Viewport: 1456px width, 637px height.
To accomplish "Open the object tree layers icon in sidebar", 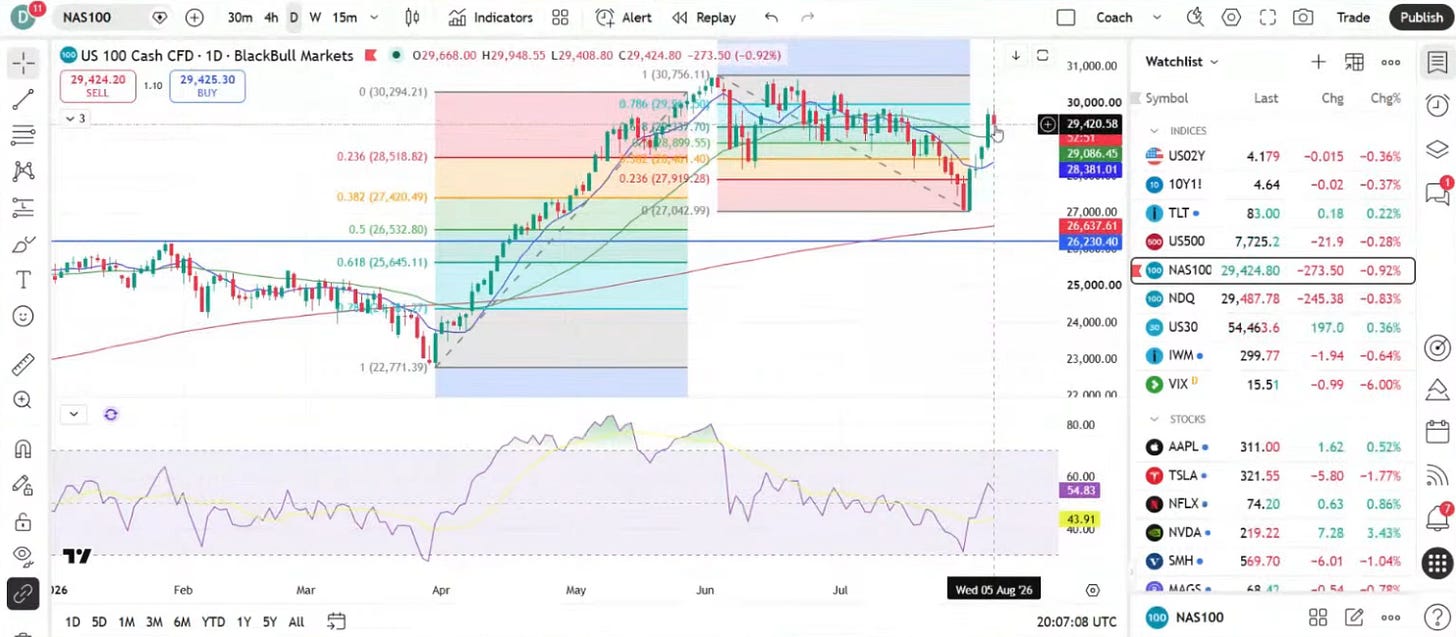I will point(1437,149).
